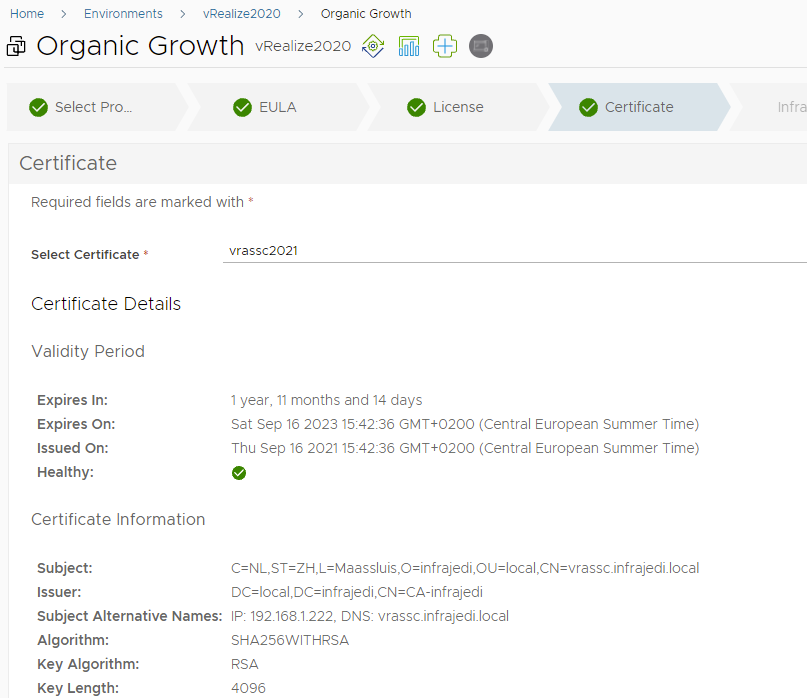Click the Select Certificate field label
Viewport: 807px width, 698px height.
click(90, 254)
